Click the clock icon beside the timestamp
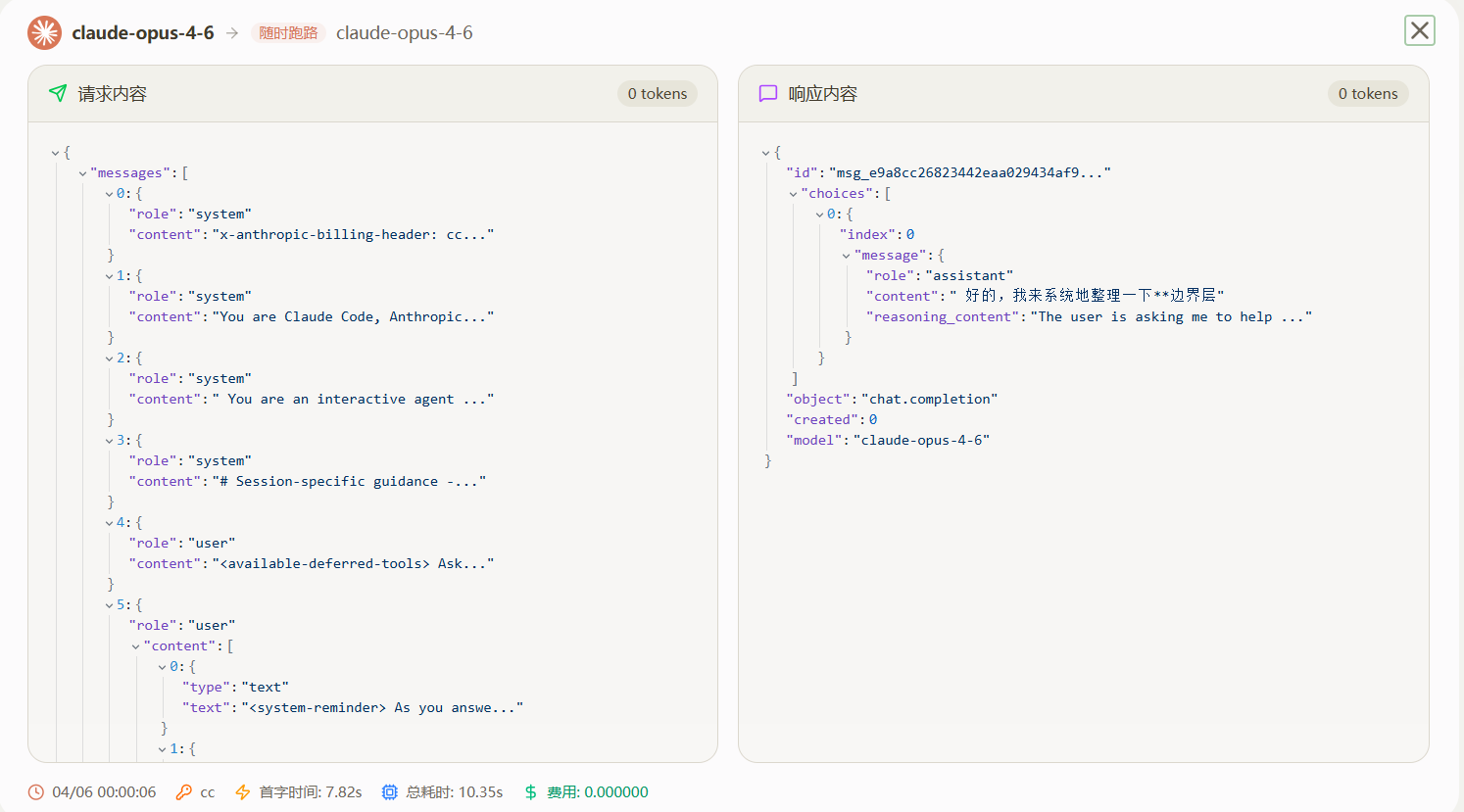The width and height of the screenshot is (1464, 812). click(x=36, y=791)
